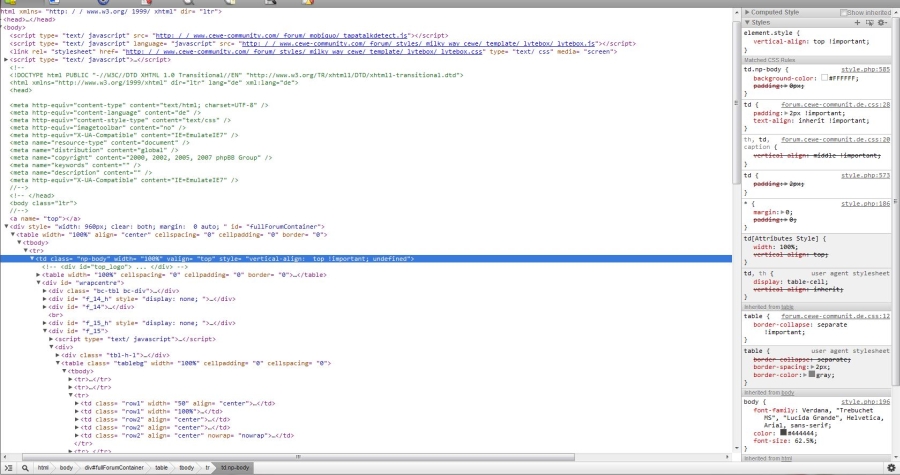Select the tbody breadcrumb item
900x475 pixels.
tap(187, 467)
